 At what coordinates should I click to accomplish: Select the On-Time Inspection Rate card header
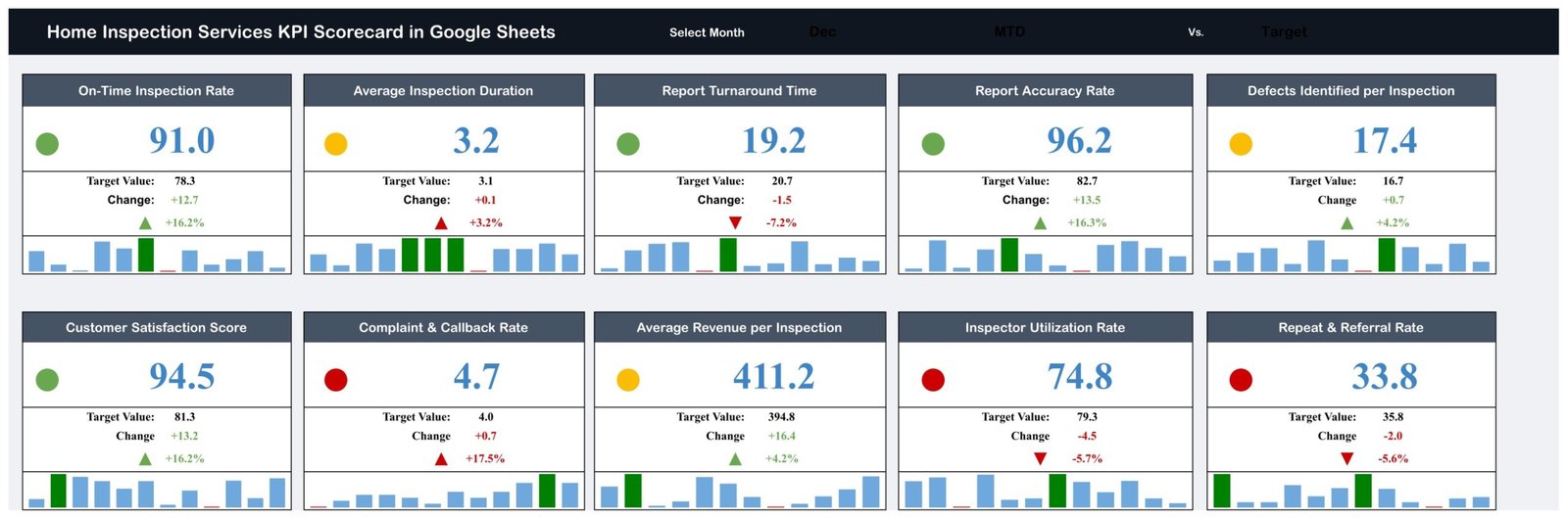(157, 91)
